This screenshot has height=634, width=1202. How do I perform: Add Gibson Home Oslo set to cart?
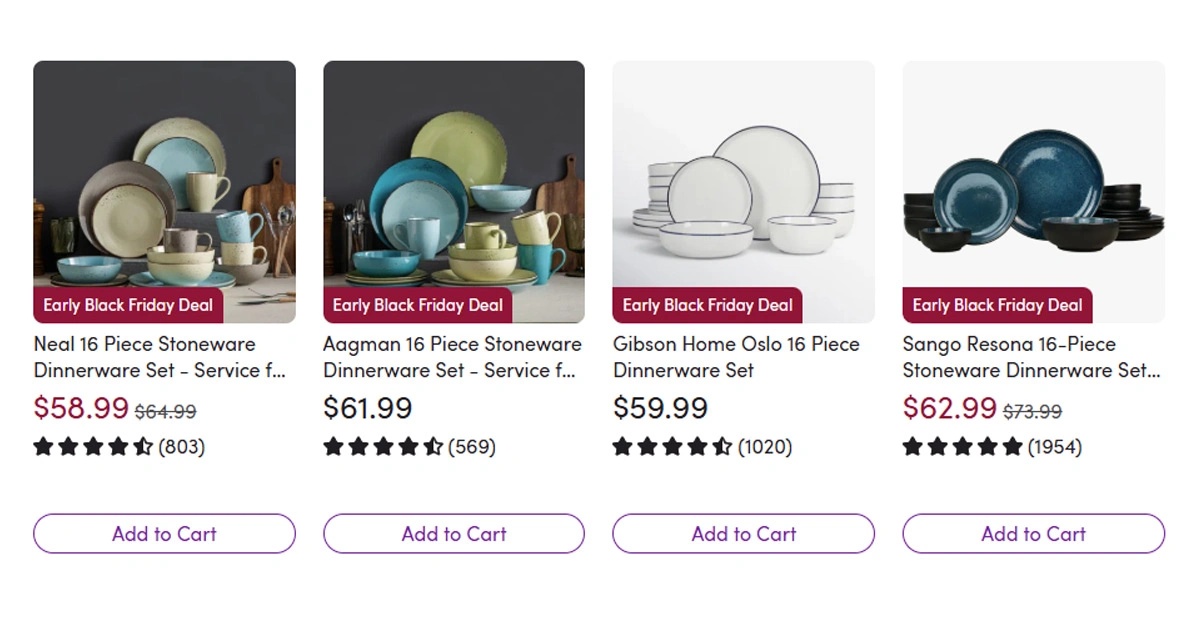[743, 534]
